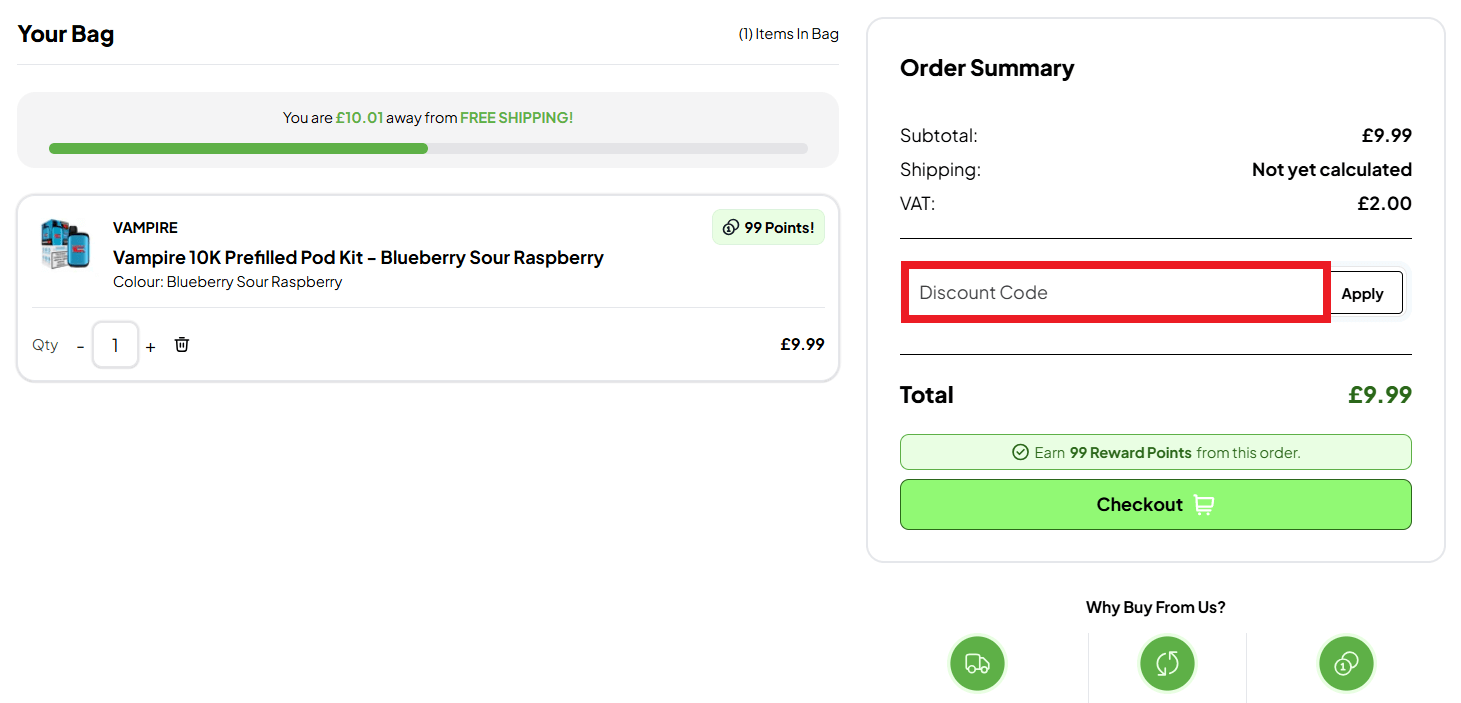1461x703 pixels.
Task: Click the Discount Code input box
Action: pyautogui.click(x=1113, y=292)
